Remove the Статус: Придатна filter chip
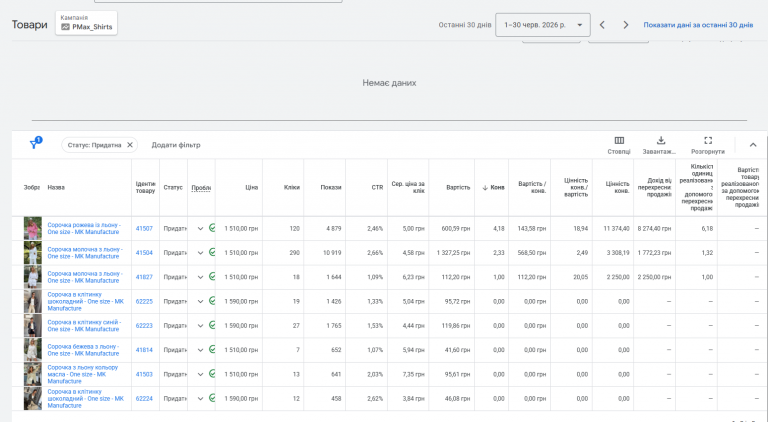The height and width of the screenshot is (422, 768). pyautogui.click(x=130, y=145)
